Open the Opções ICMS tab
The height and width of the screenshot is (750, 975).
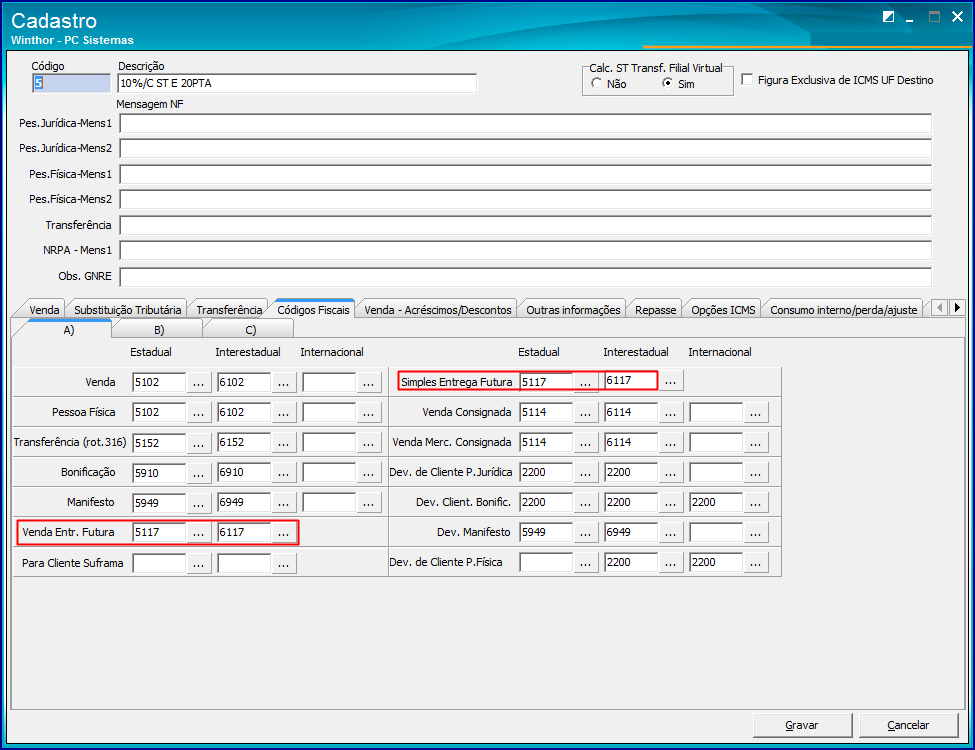pyautogui.click(x=723, y=310)
